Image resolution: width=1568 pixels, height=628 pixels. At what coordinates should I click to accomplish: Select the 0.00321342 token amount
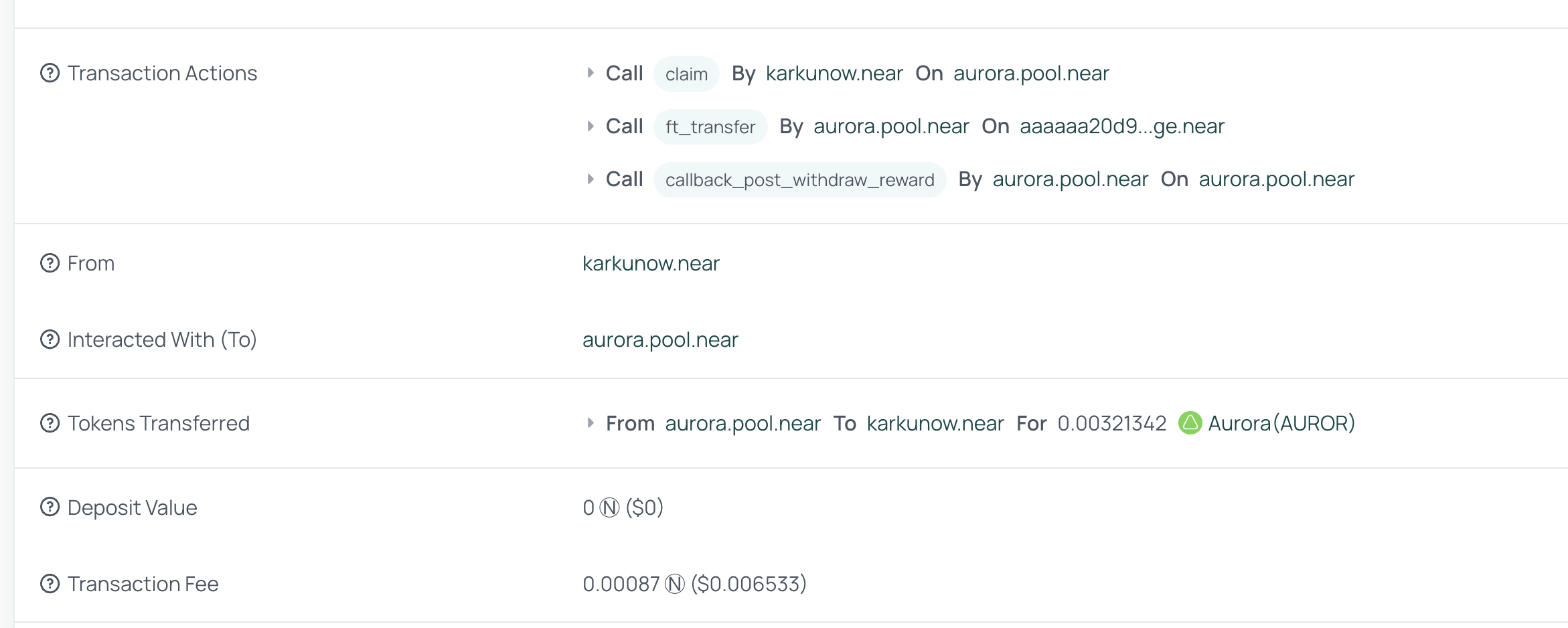pos(1112,423)
